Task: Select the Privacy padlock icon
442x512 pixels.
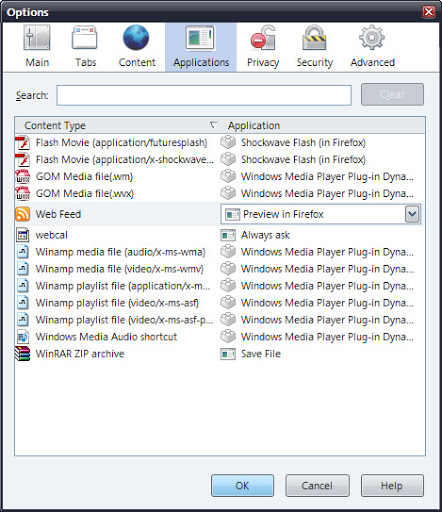Action: 263,37
